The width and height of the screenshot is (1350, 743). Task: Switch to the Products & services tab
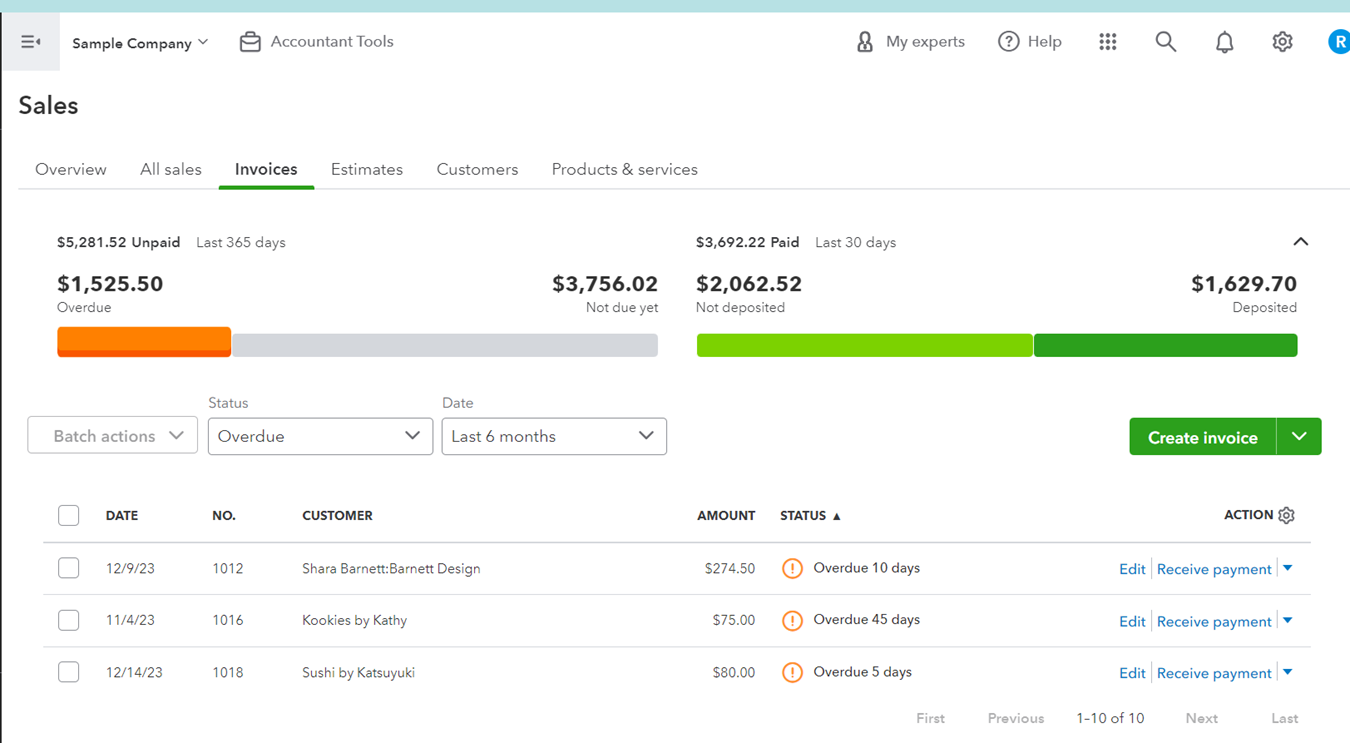pos(625,170)
